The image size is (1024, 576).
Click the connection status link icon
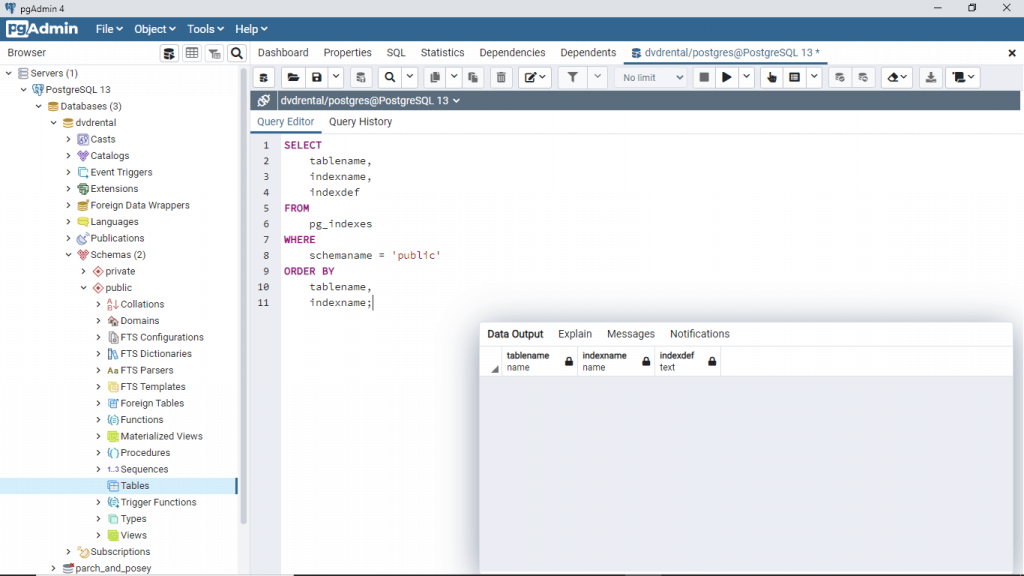[x=264, y=101]
